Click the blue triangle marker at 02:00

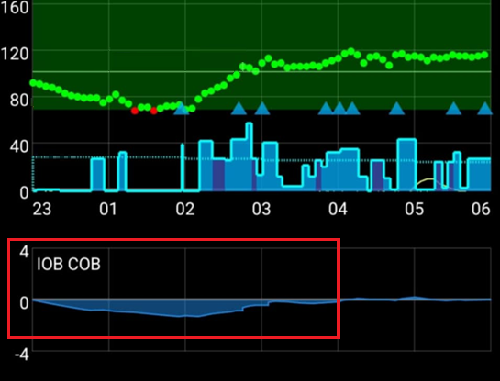(182, 108)
